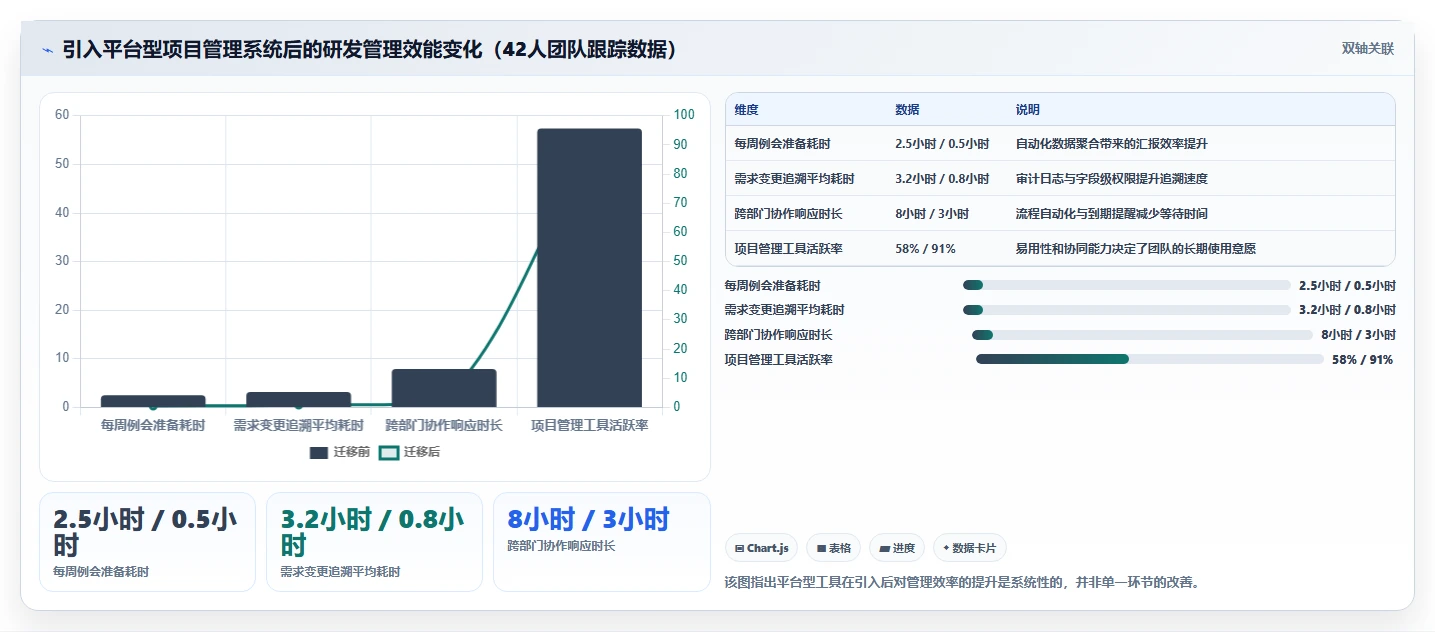Click table value 58% / 91%
This screenshot has width=1435, height=632.
(x=925, y=249)
